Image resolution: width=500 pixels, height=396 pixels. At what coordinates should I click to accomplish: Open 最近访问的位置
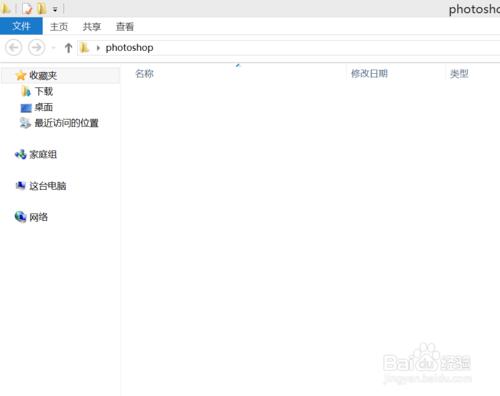pos(66,123)
